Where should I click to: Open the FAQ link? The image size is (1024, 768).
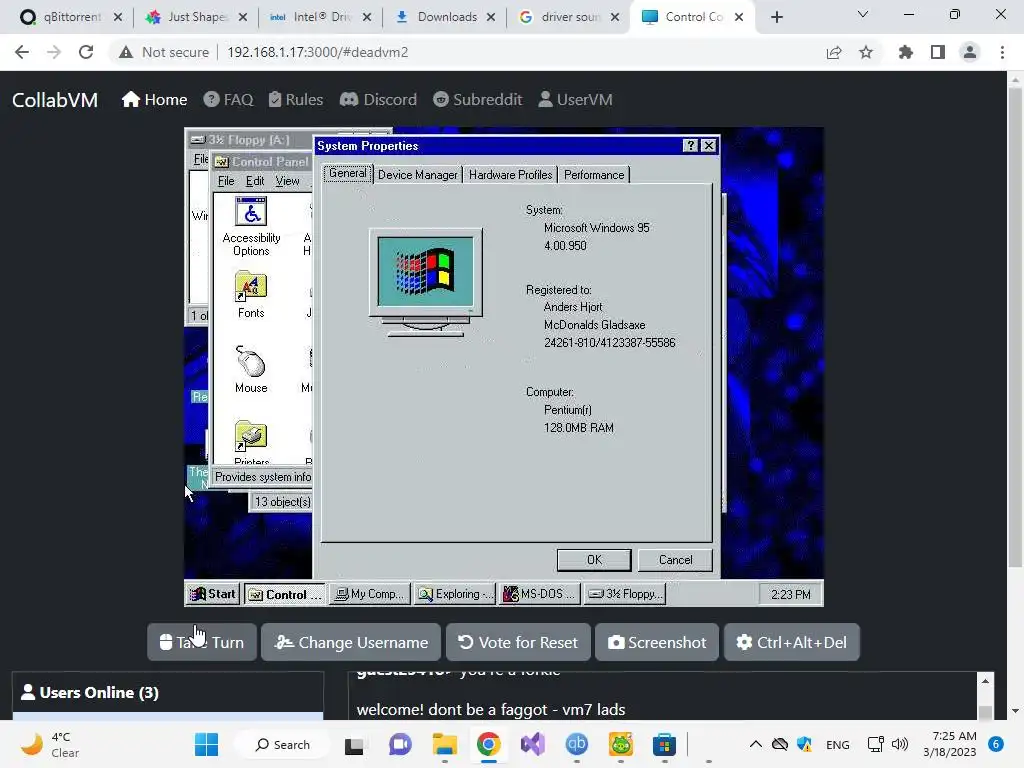tap(228, 99)
